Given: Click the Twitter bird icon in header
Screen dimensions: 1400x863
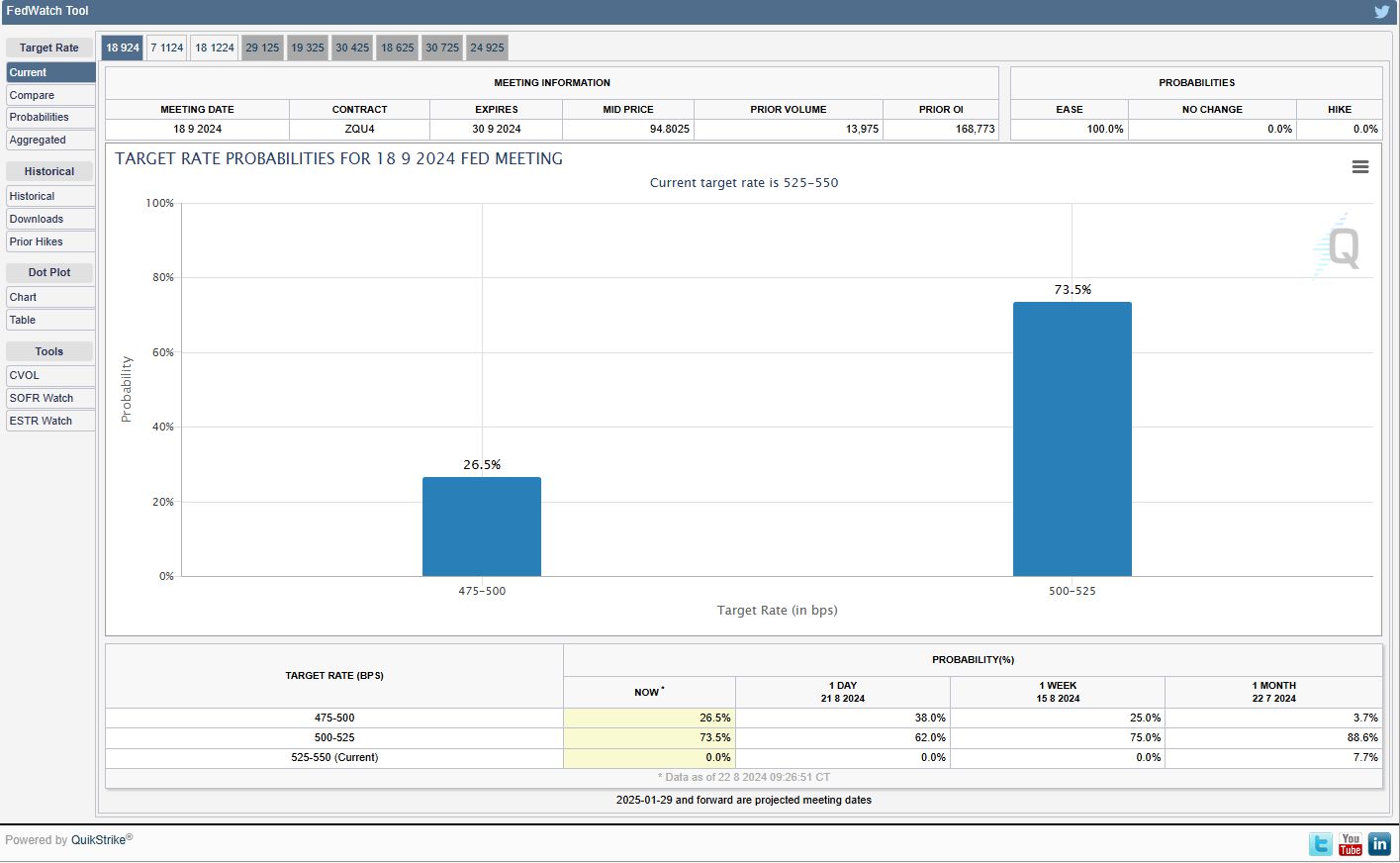Looking at the screenshot, I should 1381,12.
